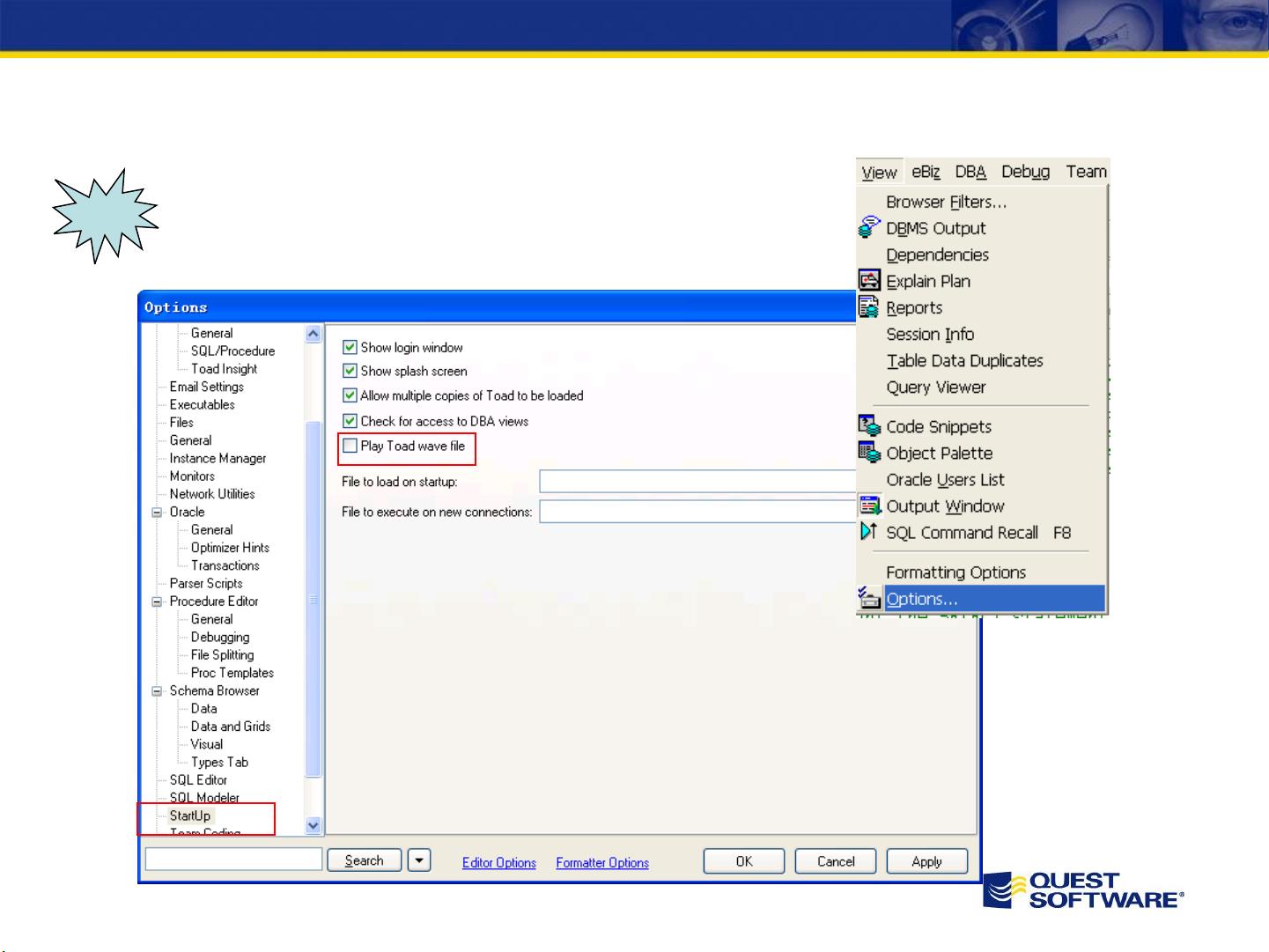1269x952 pixels.
Task: Click the Options menu item icon
Action: click(x=869, y=598)
